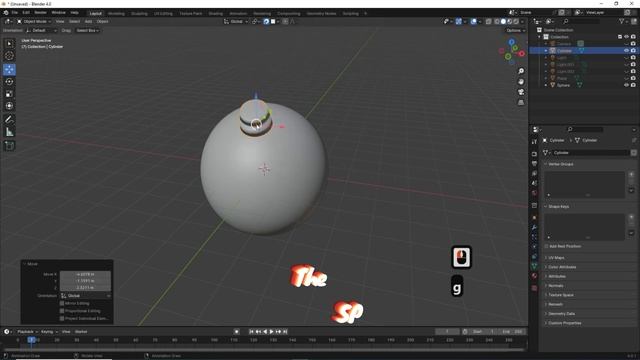Hide the Sphere object in outliner
The height and width of the screenshot is (360, 640).
(626, 85)
